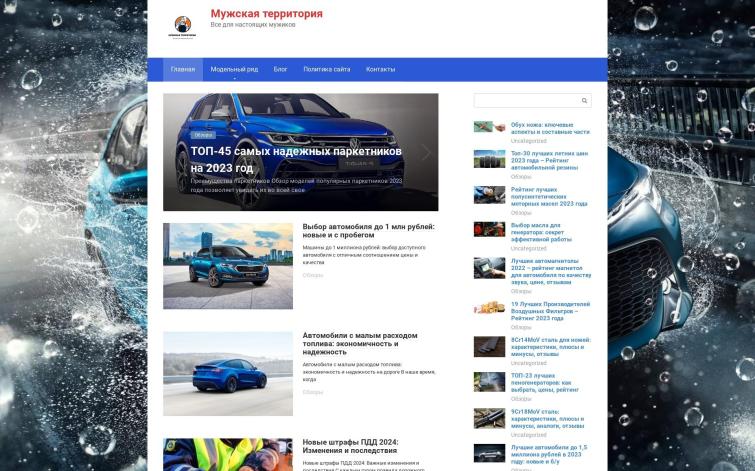Click the blue Tesla article thumbnail

coord(228,373)
